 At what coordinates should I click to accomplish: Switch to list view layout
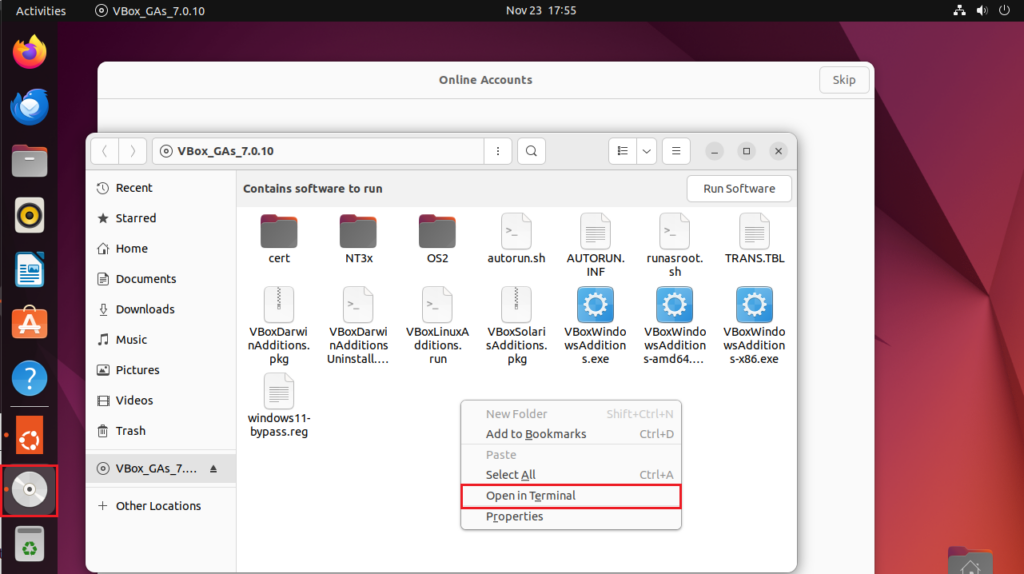click(x=623, y=151)
